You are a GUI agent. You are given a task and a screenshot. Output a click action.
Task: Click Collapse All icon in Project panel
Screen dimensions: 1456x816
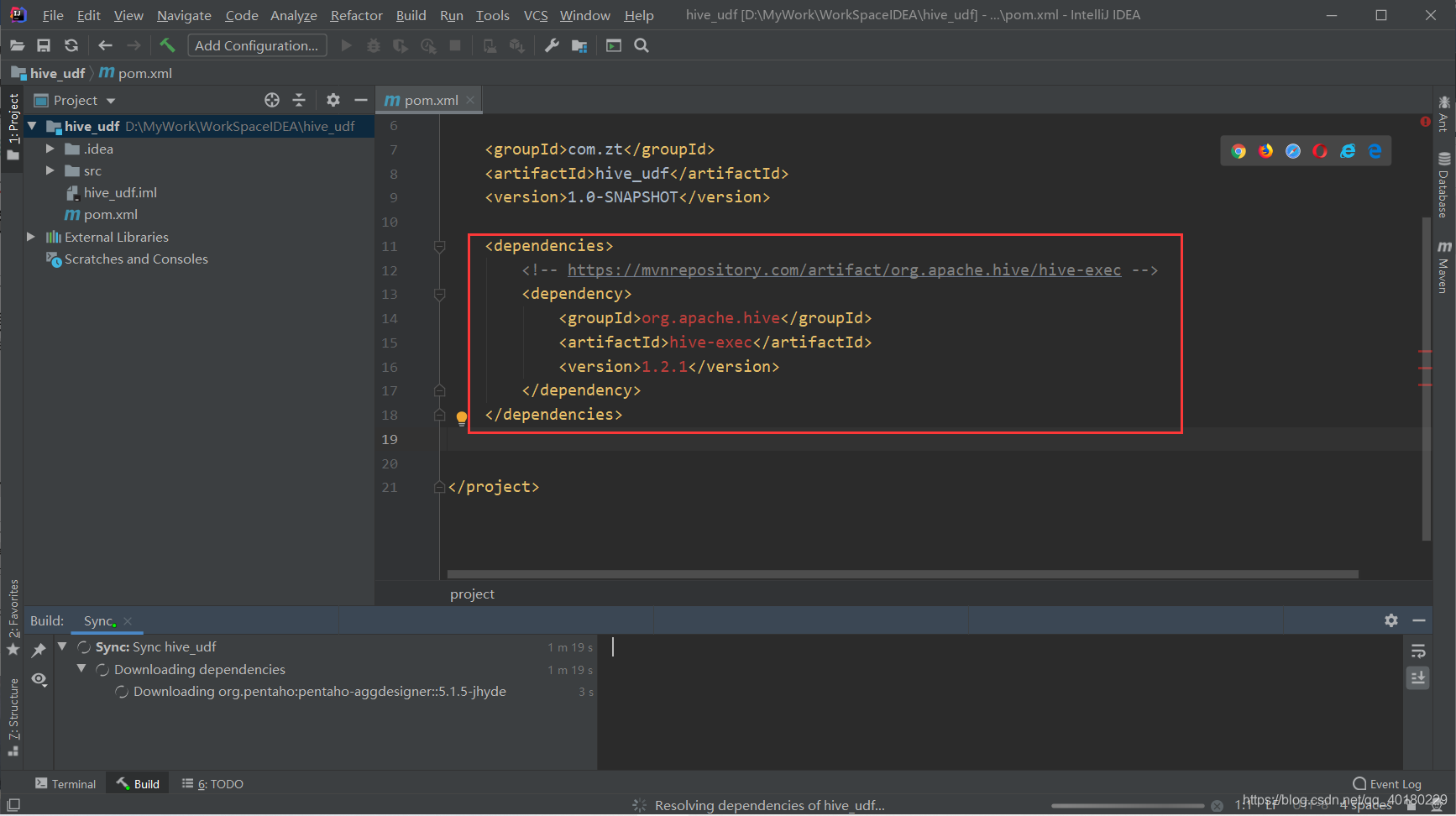[x=299, y=100]
